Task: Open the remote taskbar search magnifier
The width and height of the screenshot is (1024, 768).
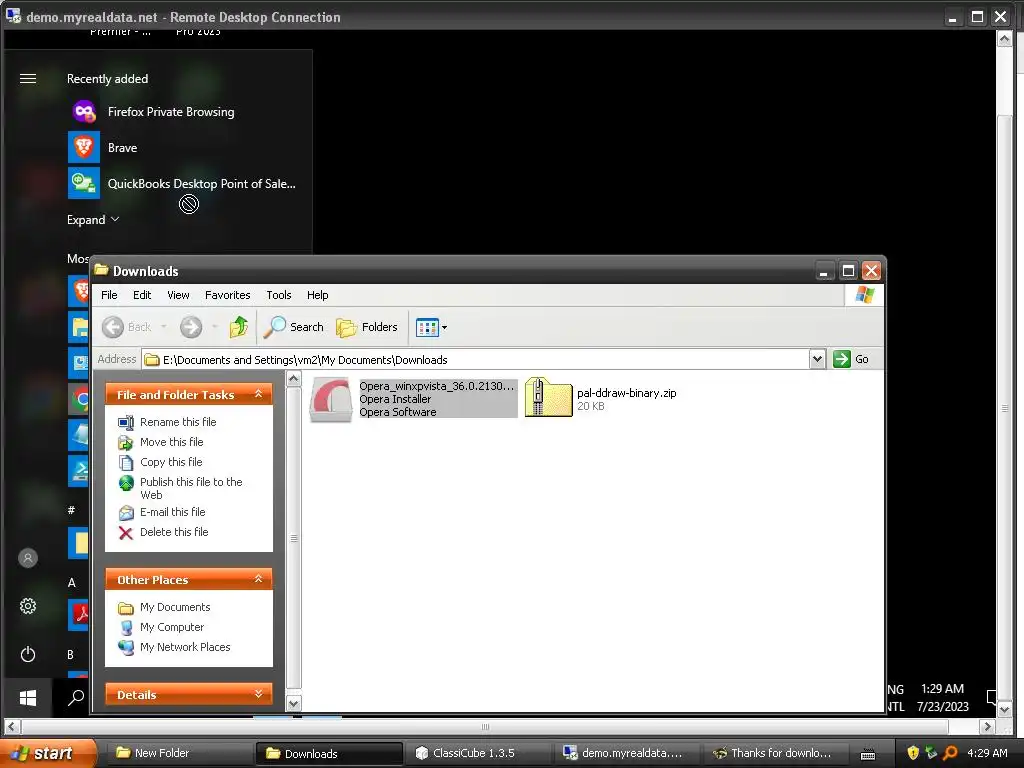Action: [x=76, y=697]
